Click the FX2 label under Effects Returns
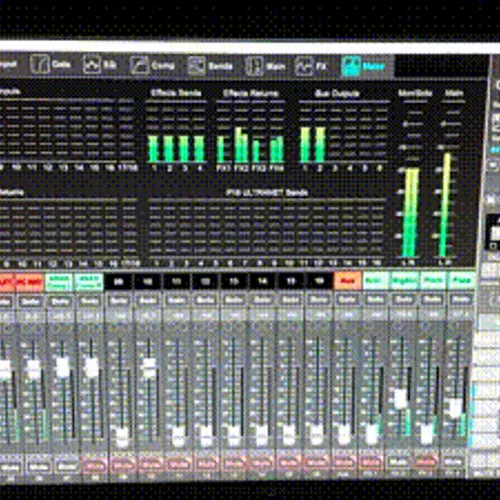500x500 pixels. (241, 168)
